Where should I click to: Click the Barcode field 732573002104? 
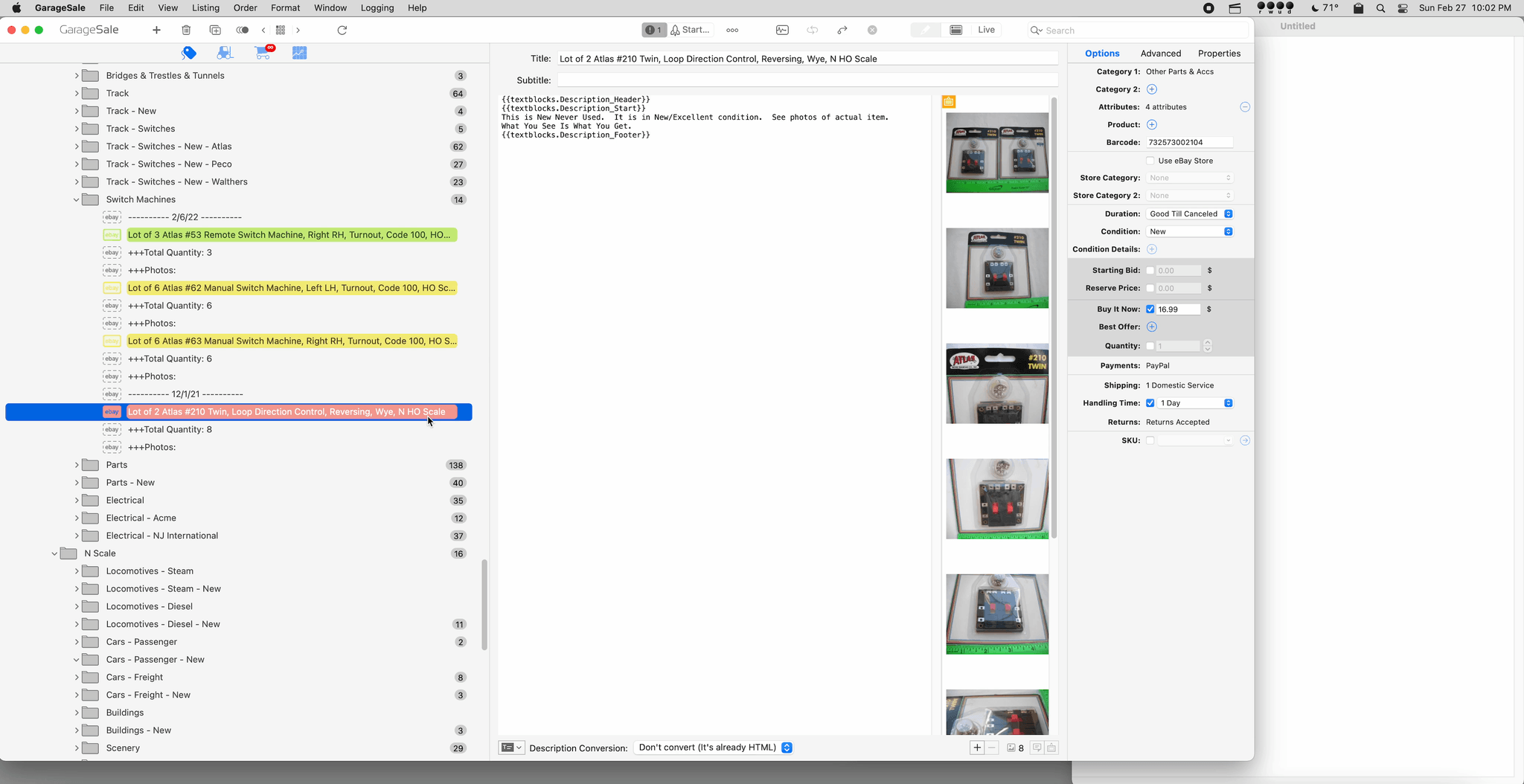1189,142
